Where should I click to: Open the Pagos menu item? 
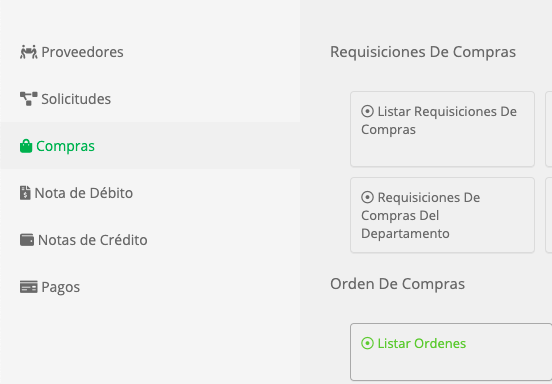150,287
